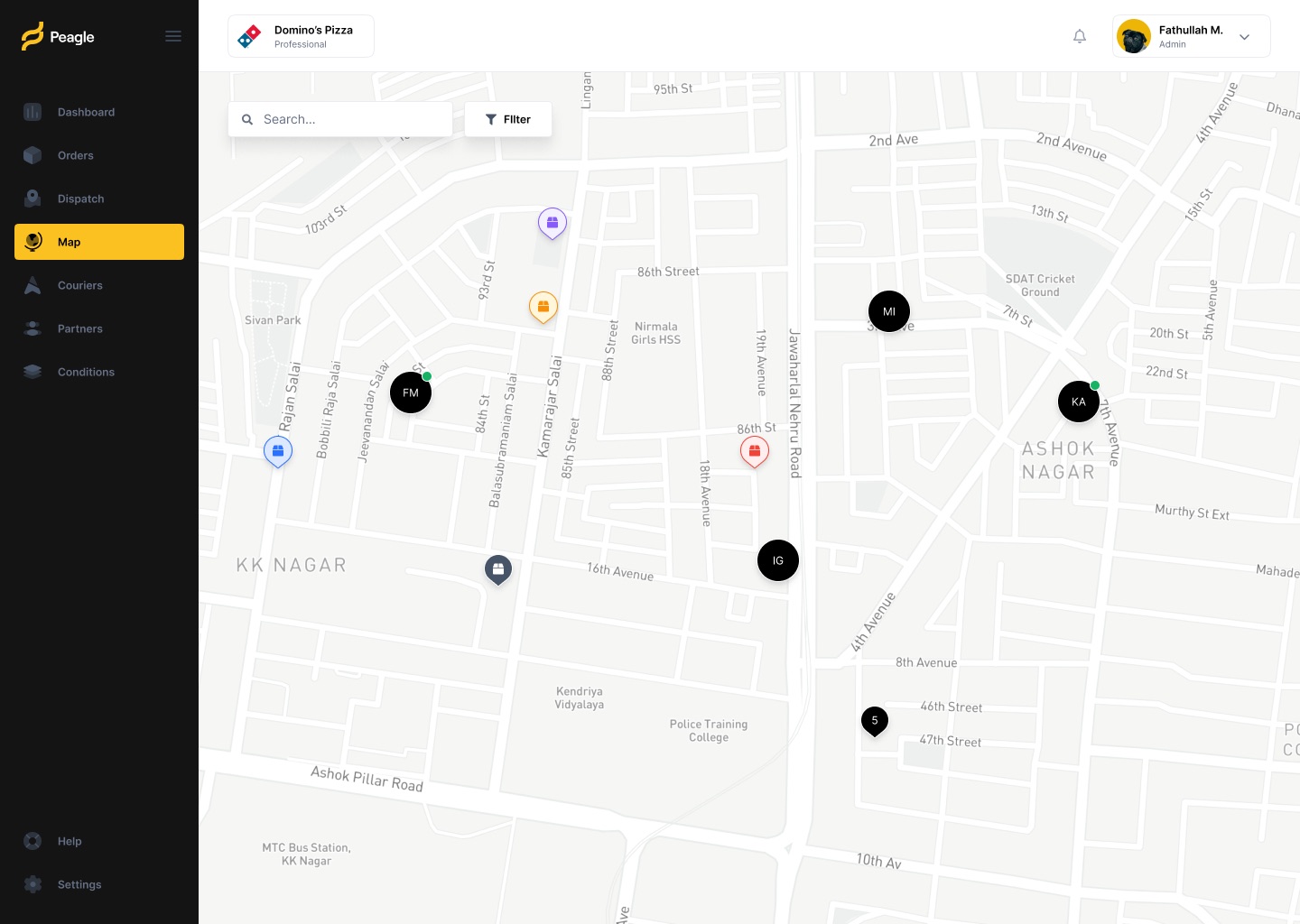Click the 'KK NAGAR' map label
1300x924 pixels.
coord(292,565)
